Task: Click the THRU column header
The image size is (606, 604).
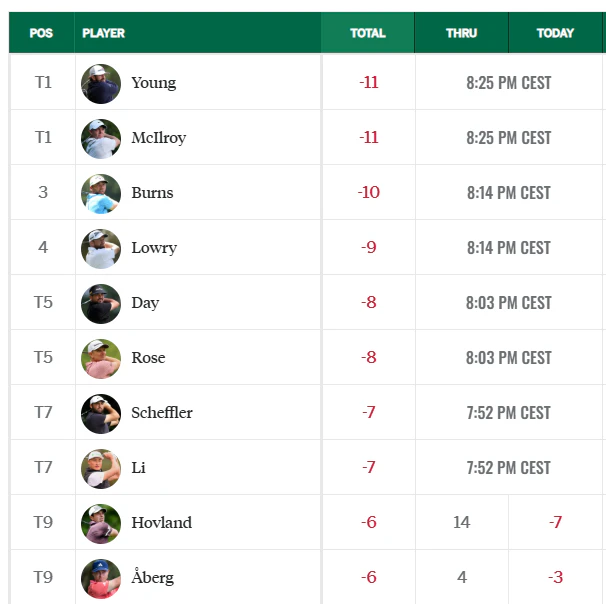Action: point(461,33)
